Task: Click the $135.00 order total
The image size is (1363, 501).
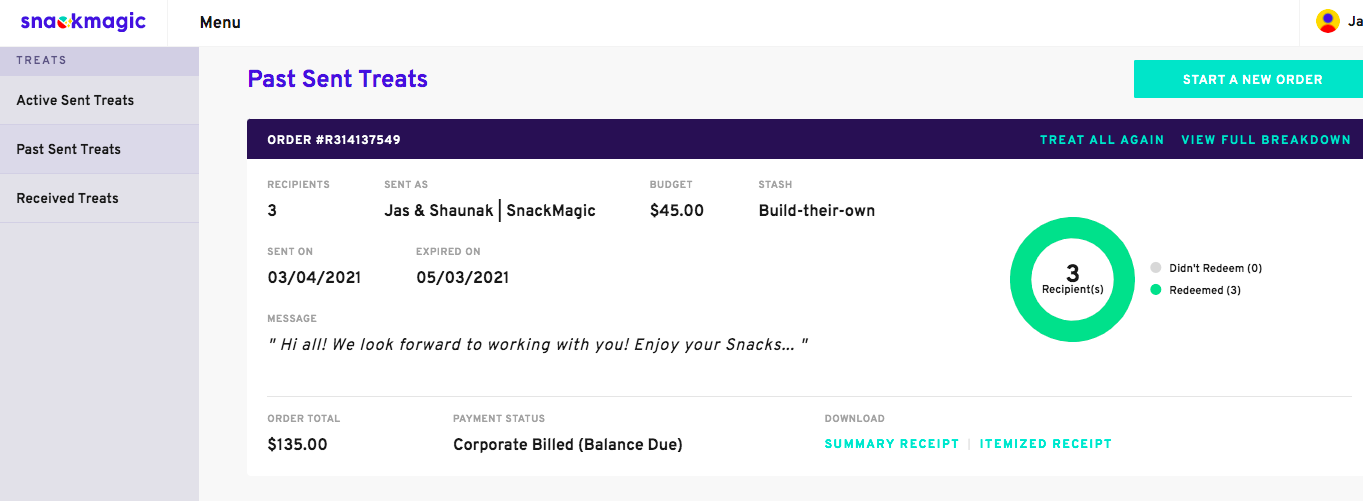Action: click(x=297, y=445)
